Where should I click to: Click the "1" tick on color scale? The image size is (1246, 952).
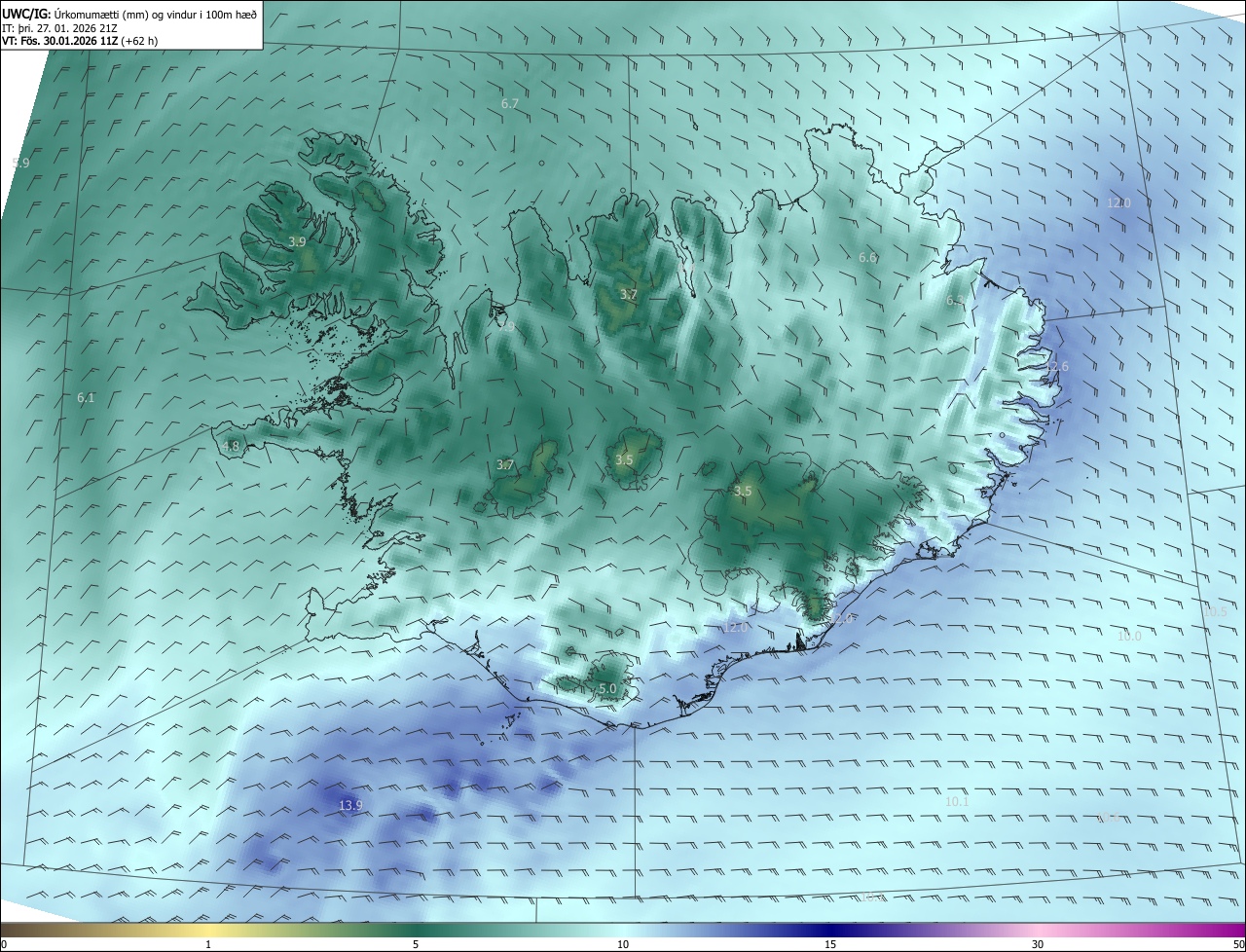(x=208, y=944)
